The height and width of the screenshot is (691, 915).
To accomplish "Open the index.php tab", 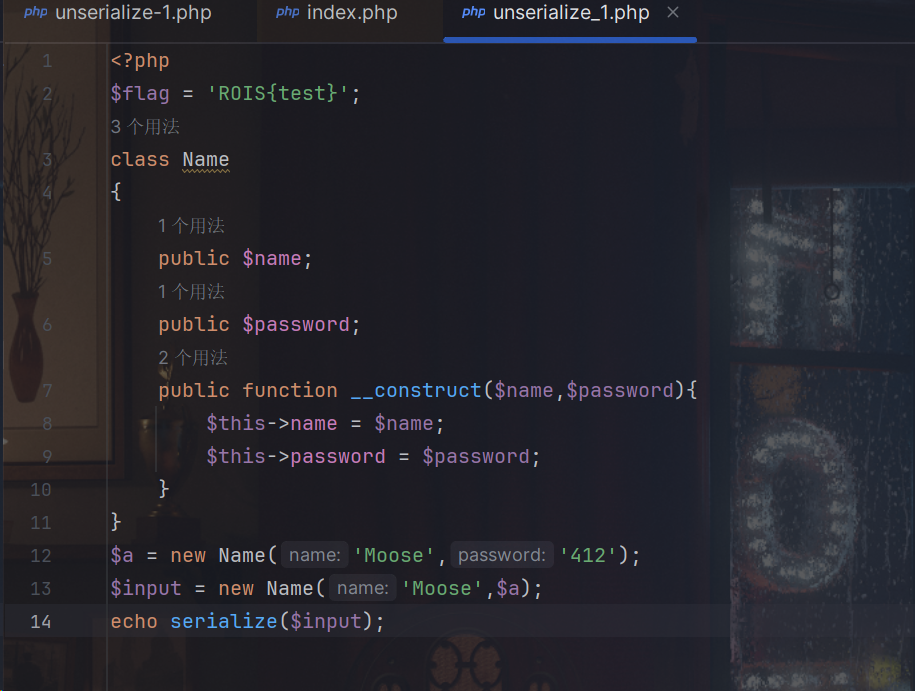I will pyautogui.click(x=351, y=13).
